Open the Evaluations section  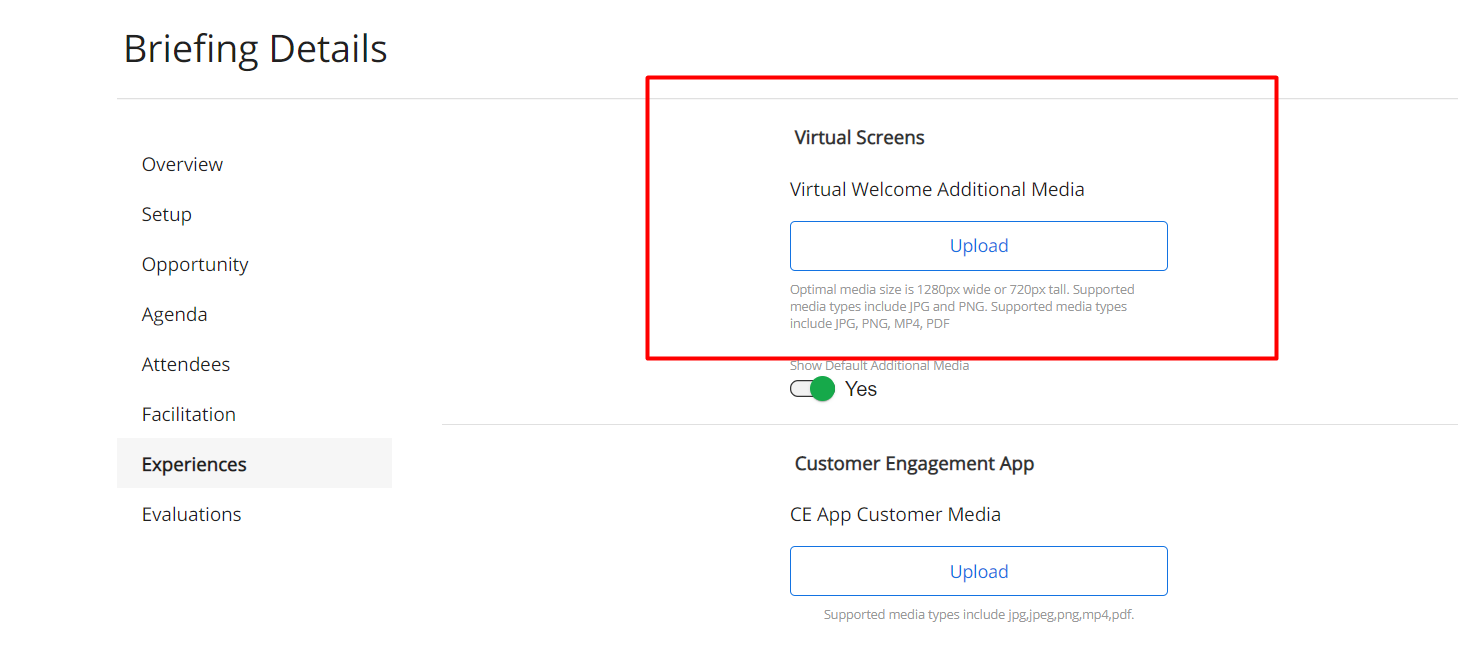point(191,514)
